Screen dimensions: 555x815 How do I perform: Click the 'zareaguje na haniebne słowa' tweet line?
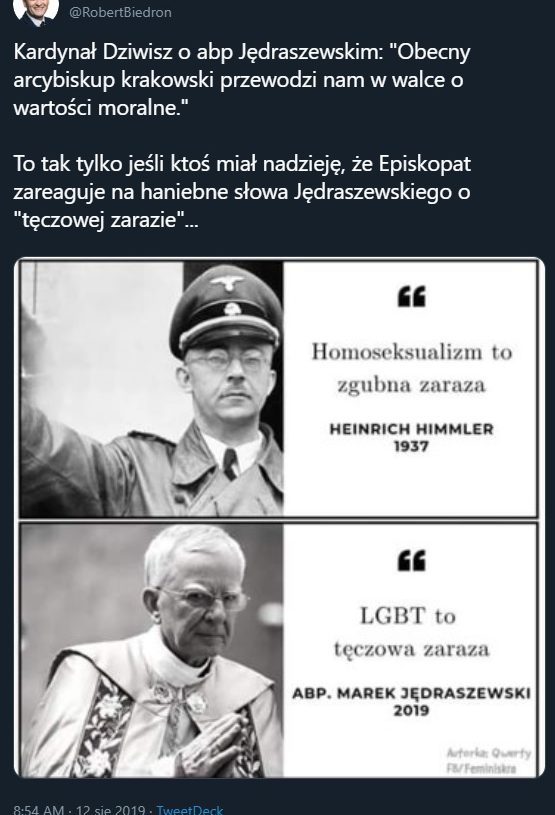(x=242, y=192)
